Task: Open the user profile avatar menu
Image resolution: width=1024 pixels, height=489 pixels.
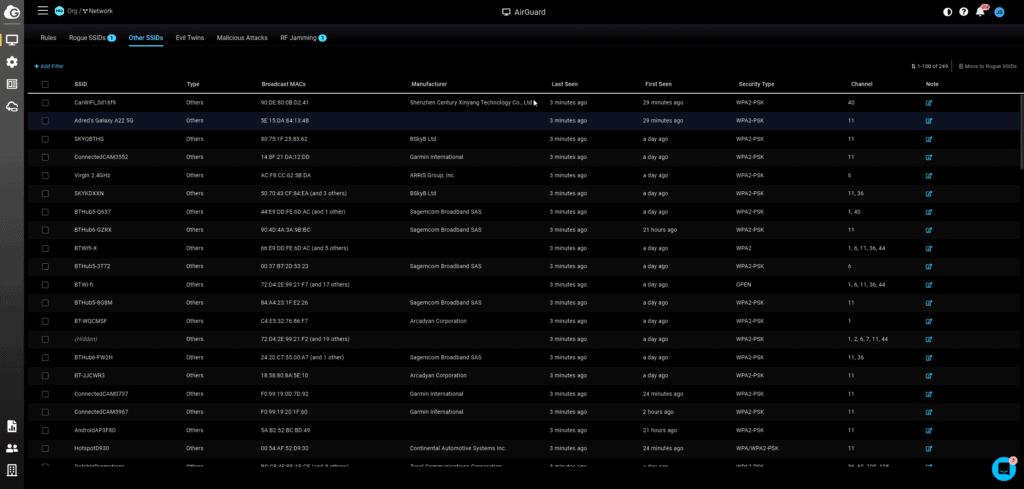Action: 1000,11
